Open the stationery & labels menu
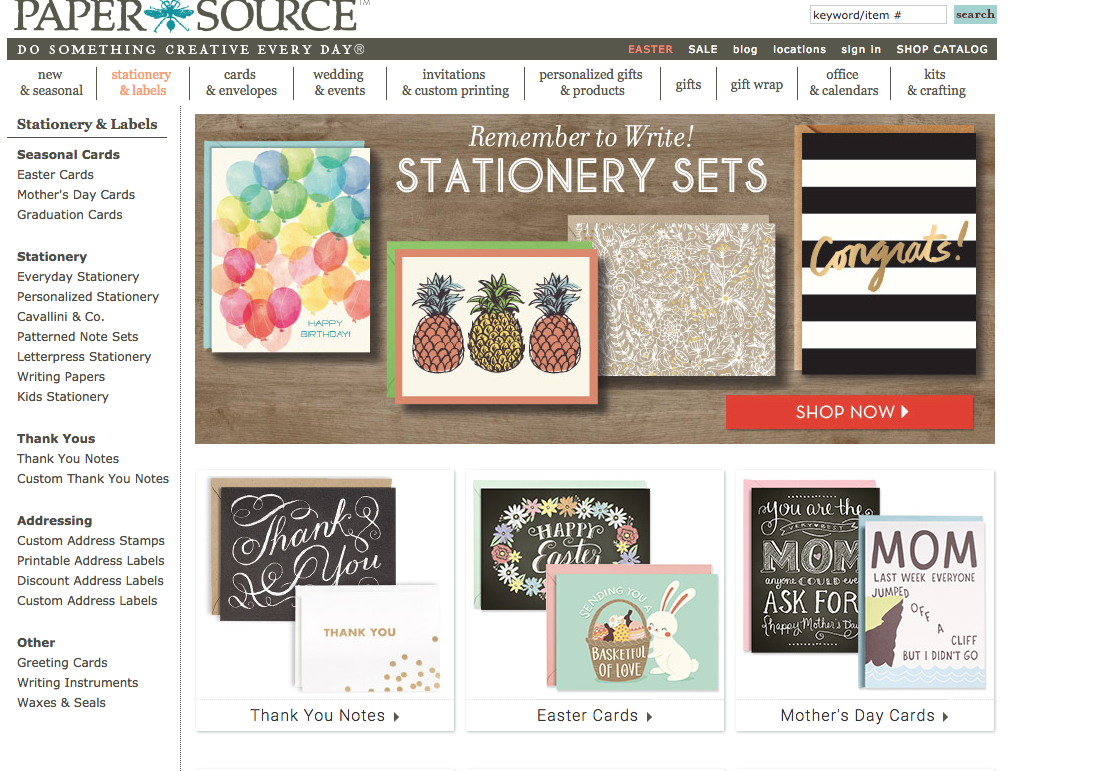The image size is (1107, 771). point(142,83)
